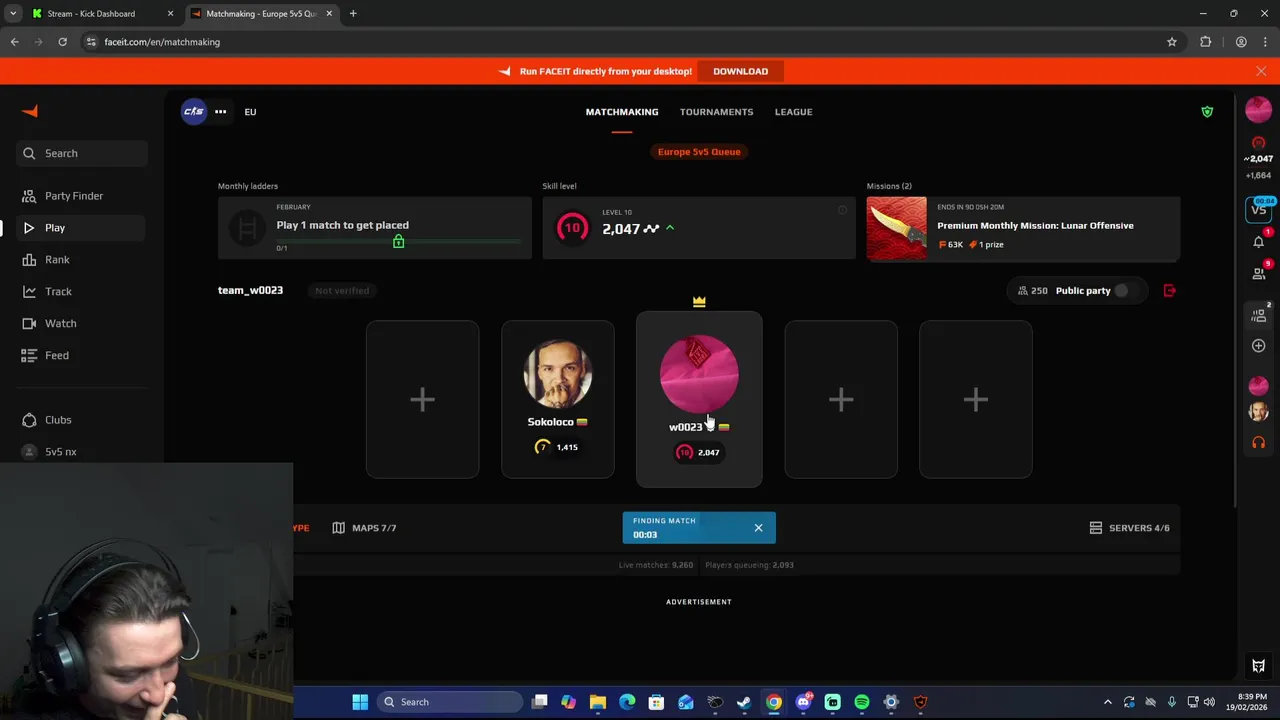Screen dimensions: 1280x720
Task: Open the friends list icon
Action: point(1259,273)
